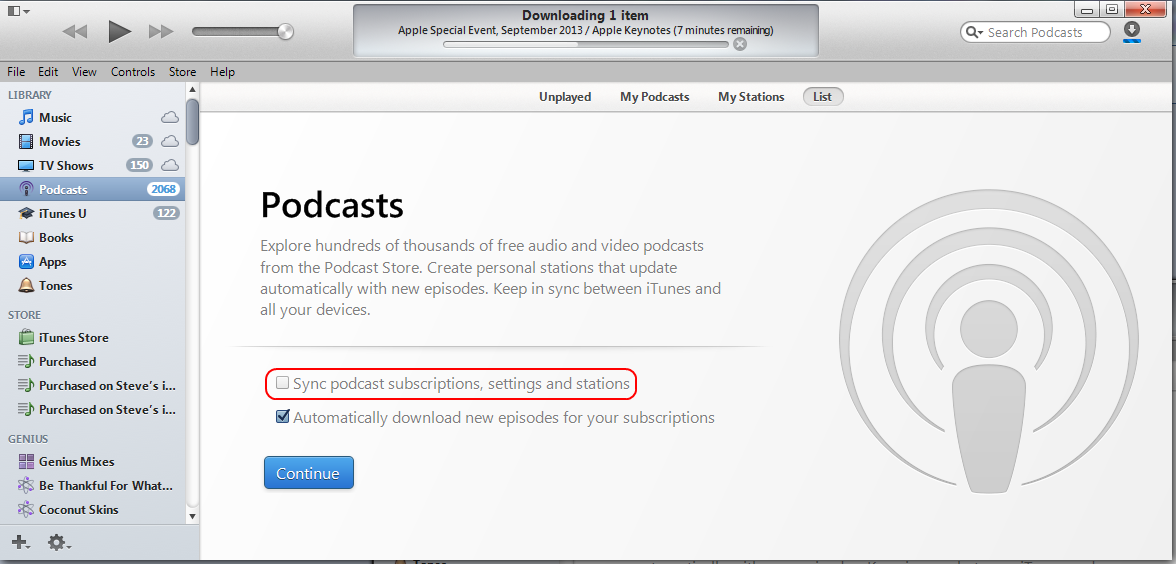
Task: Click the 150 badge on TV Shows
Action: point(140,166)
